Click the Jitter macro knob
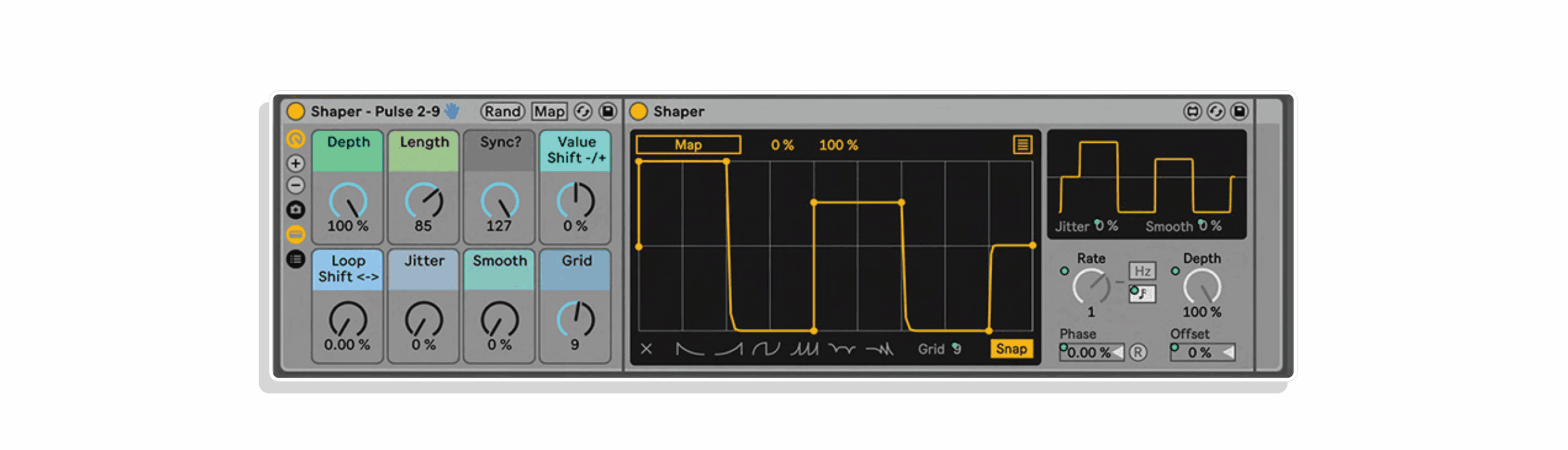 click(x=423, y=319)
